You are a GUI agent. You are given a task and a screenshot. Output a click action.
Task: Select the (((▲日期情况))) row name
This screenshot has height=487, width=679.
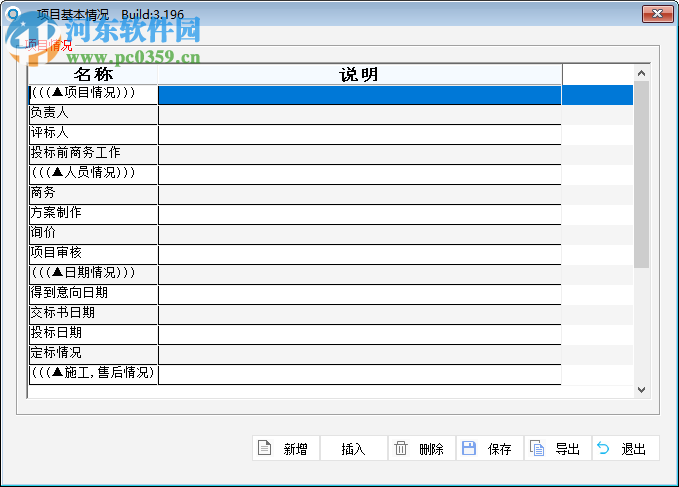click(x=93, y=274)
